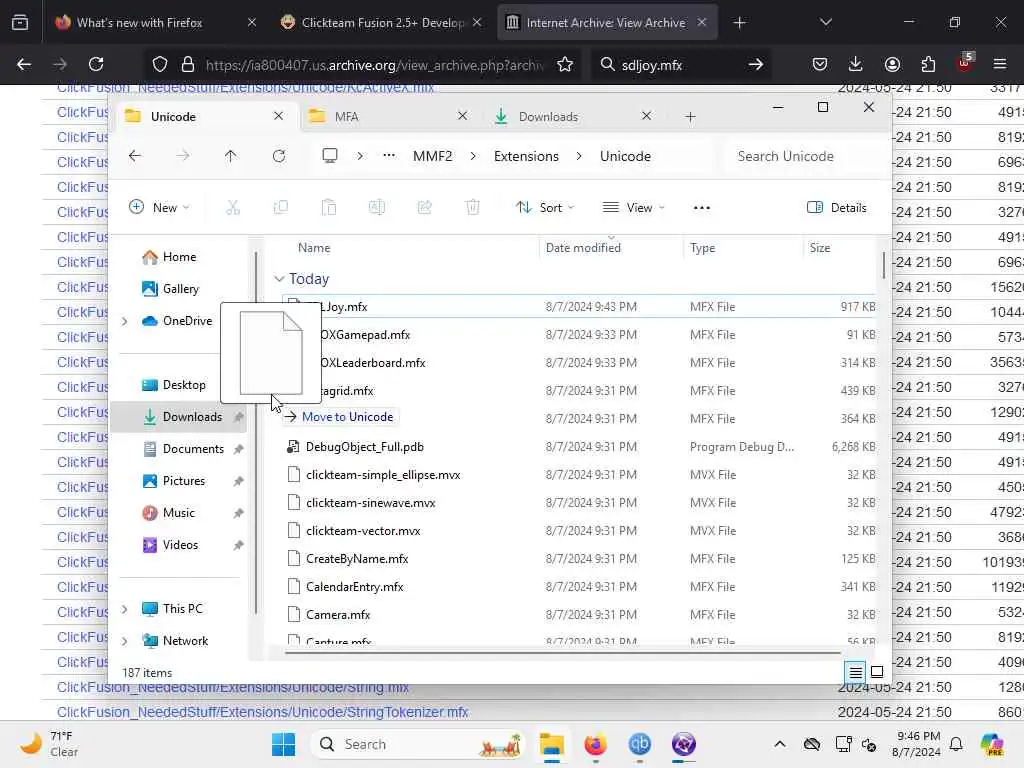The width and height of the screenshot is (1024, 768).
Task: Reload the Firefox page
Action: (96, 64)
